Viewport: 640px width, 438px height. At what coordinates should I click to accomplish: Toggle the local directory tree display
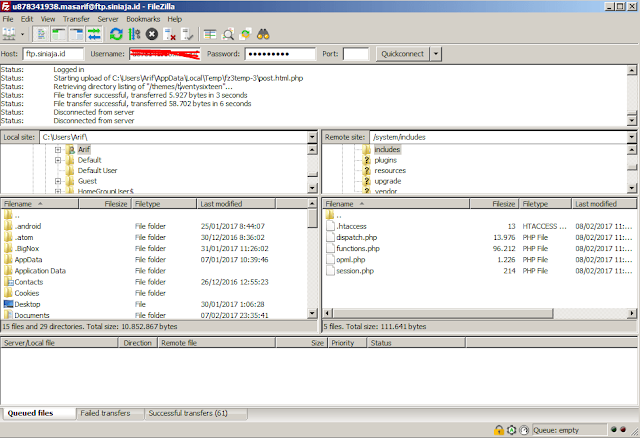click(59, 34)
